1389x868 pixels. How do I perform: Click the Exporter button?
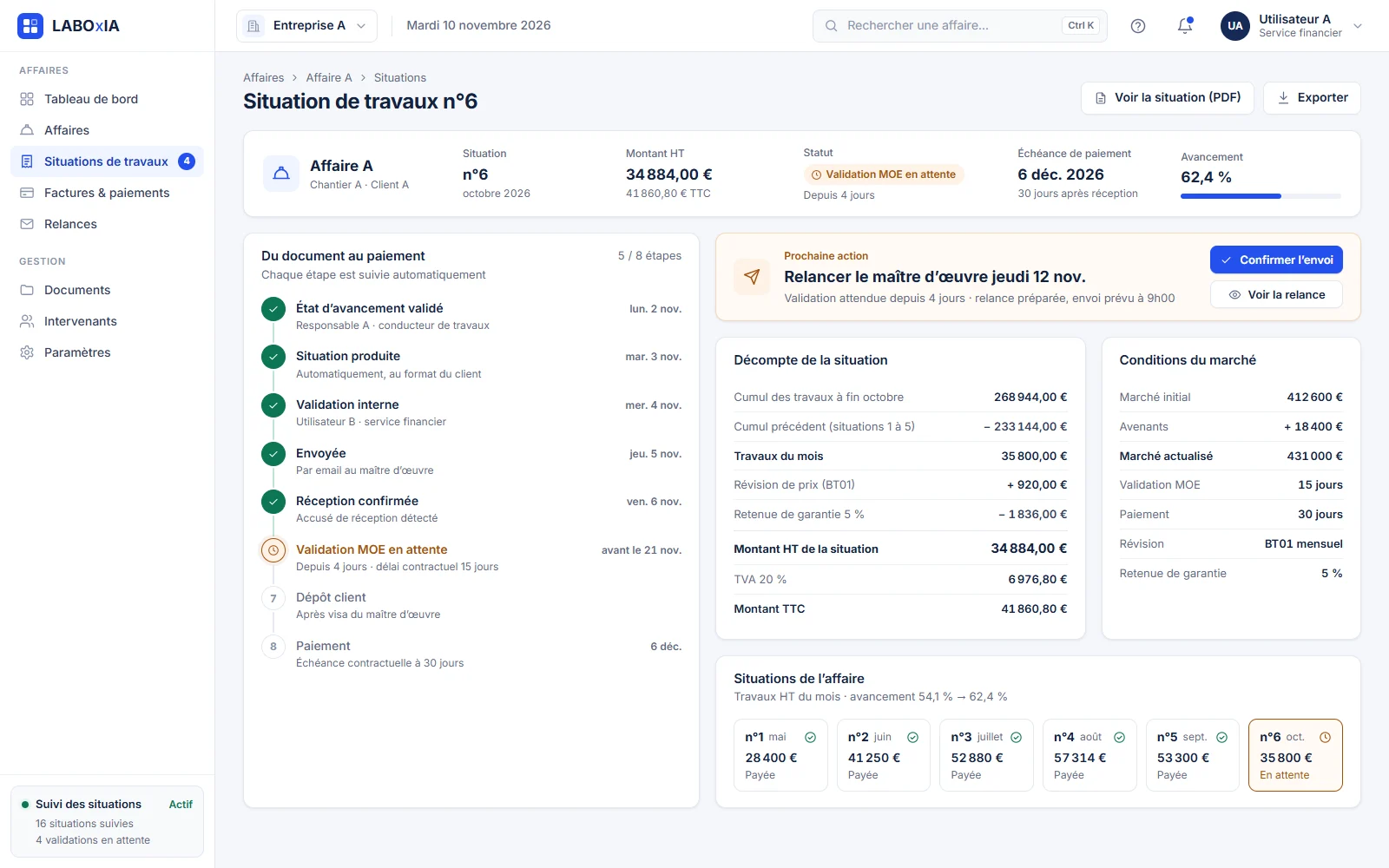tap(1312, 98)
